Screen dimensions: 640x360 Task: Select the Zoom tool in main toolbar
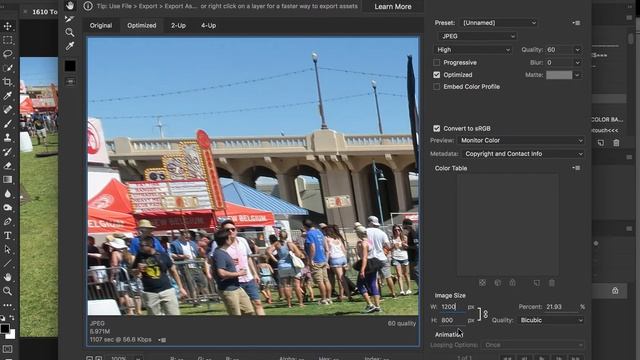click(7, 291)
